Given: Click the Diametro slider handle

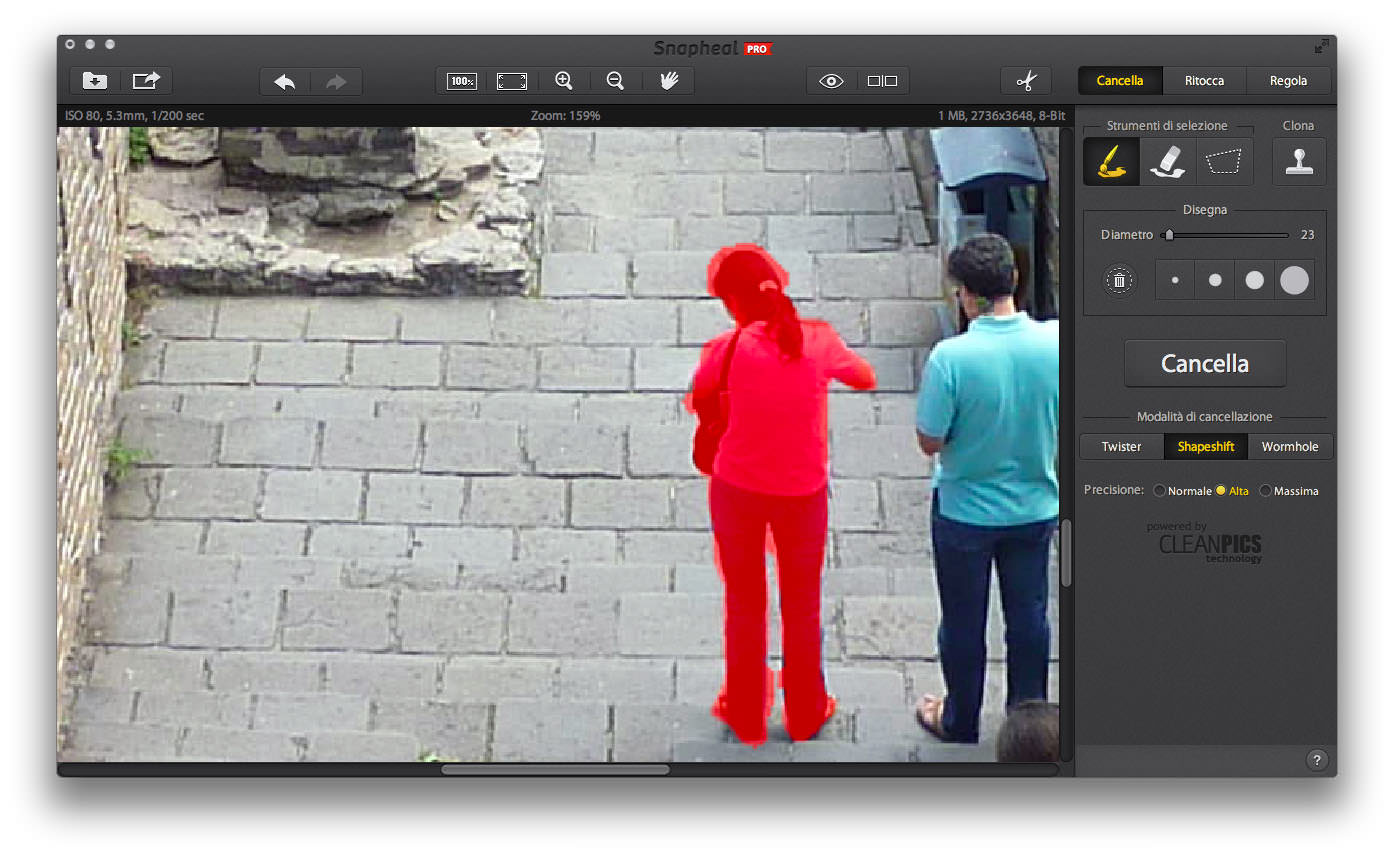Looking at the screenshot, I should click(1168, 235).
